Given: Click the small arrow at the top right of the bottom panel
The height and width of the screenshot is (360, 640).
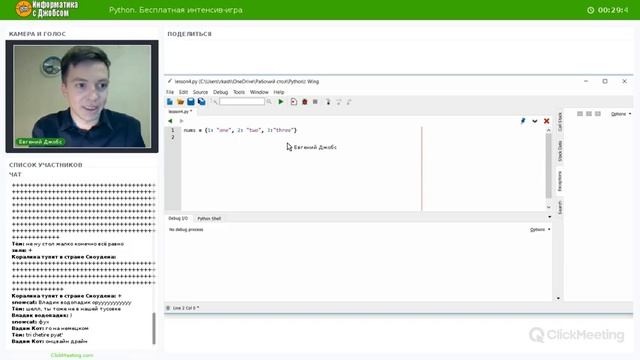Looking at the screenshot, I should 549,217.
